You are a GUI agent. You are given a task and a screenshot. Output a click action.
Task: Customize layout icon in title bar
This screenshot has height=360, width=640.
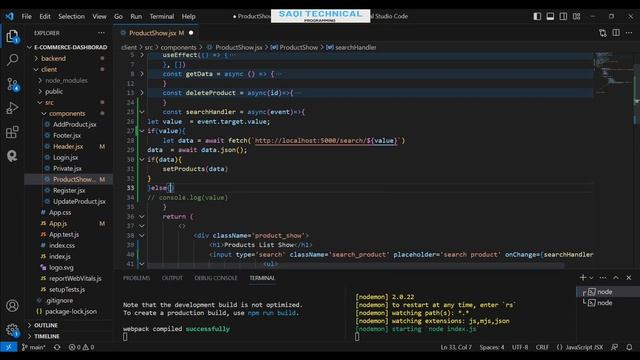point(576,16)
